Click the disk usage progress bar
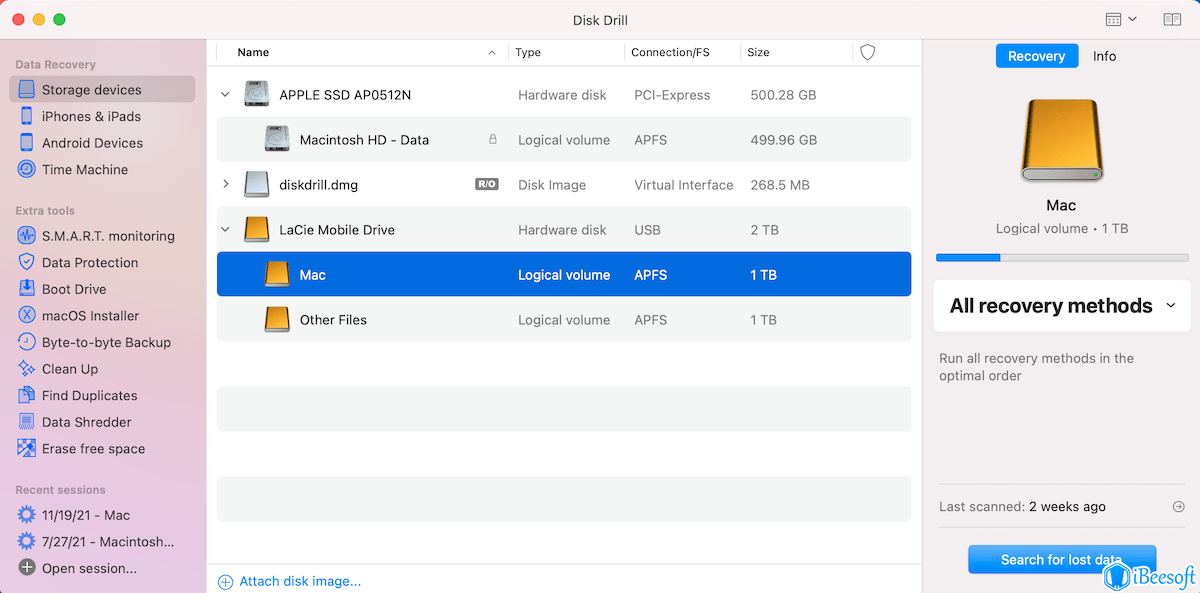 [x=1062, y=258]
